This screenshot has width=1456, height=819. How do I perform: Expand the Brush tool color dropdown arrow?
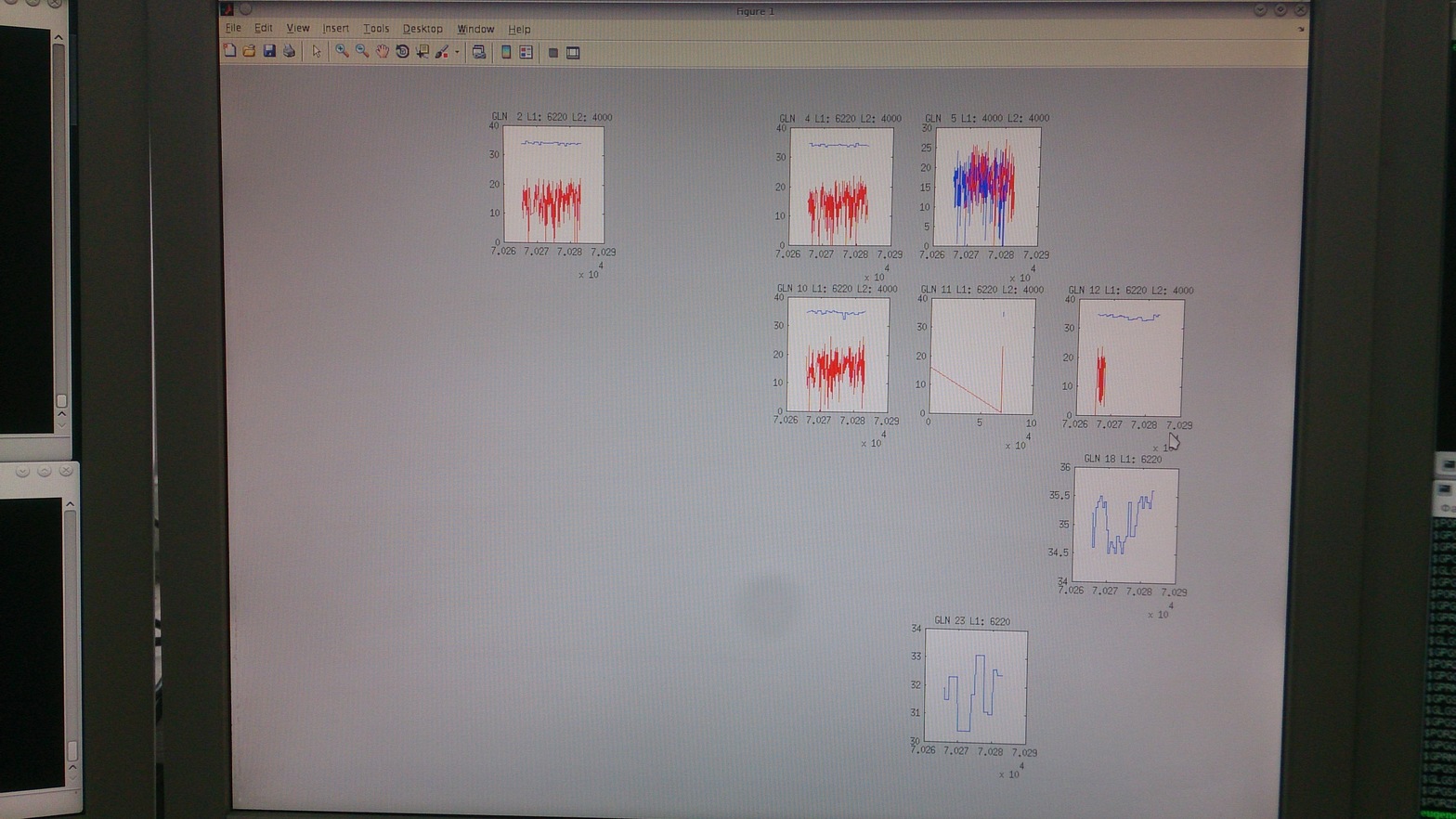[457, 53]
